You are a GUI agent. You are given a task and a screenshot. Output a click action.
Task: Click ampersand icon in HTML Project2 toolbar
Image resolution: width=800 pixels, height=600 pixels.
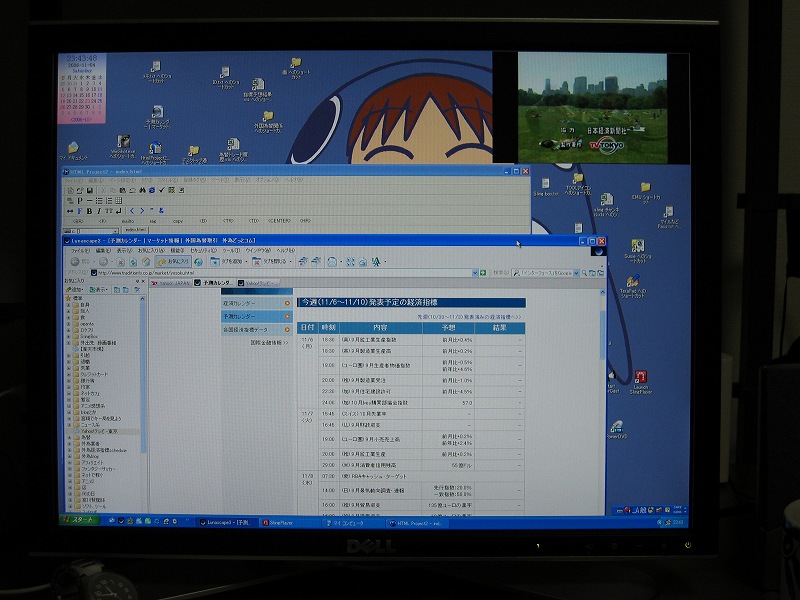(x=161, y=211)
